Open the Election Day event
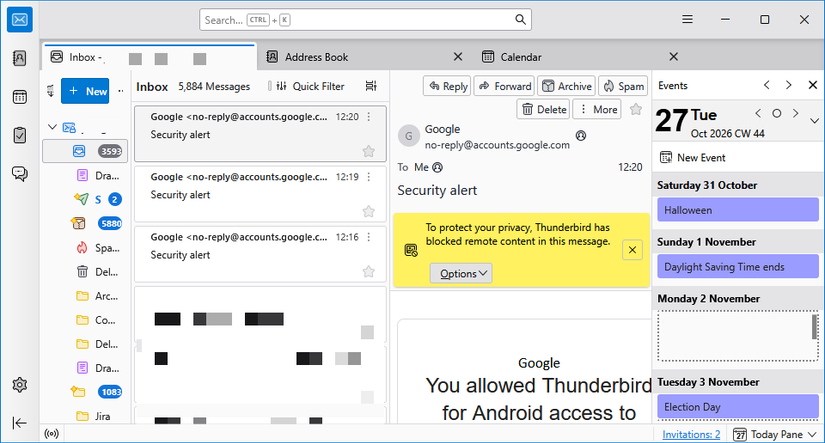Image resolution: width=825 pixels, height=443 pixels. (738, 407)
